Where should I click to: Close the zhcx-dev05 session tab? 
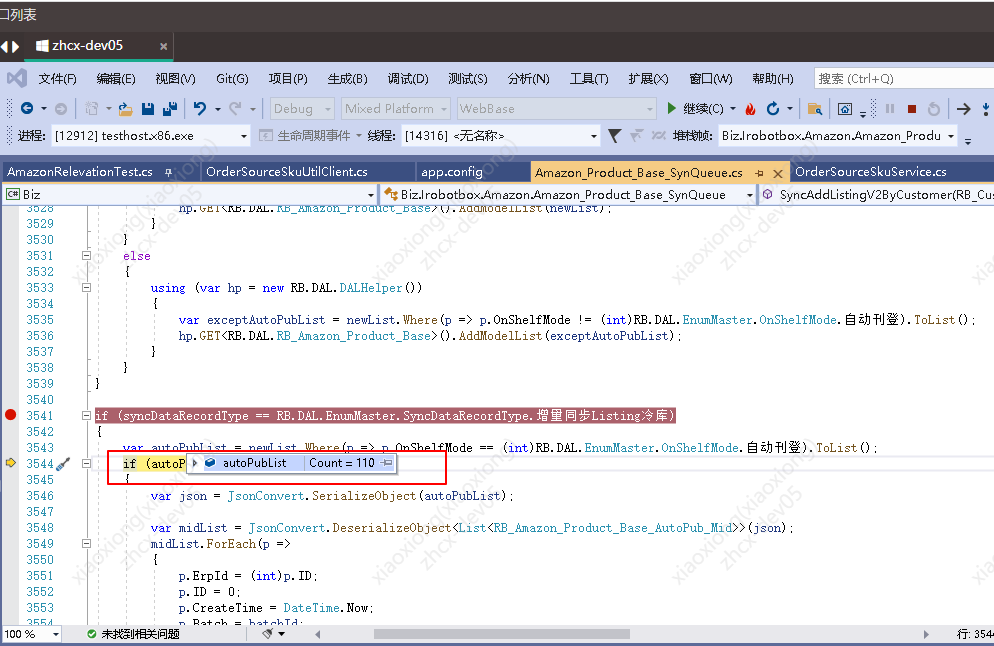pyautogui.click(x=164, y=46)
